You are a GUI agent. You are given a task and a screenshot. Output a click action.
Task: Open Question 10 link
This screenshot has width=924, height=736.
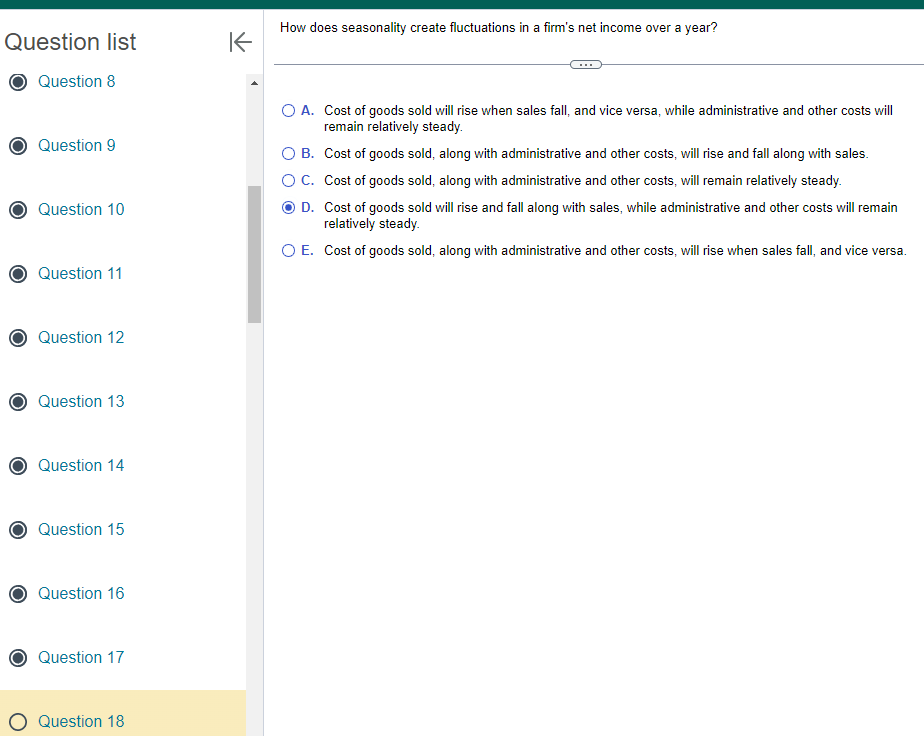81,210
